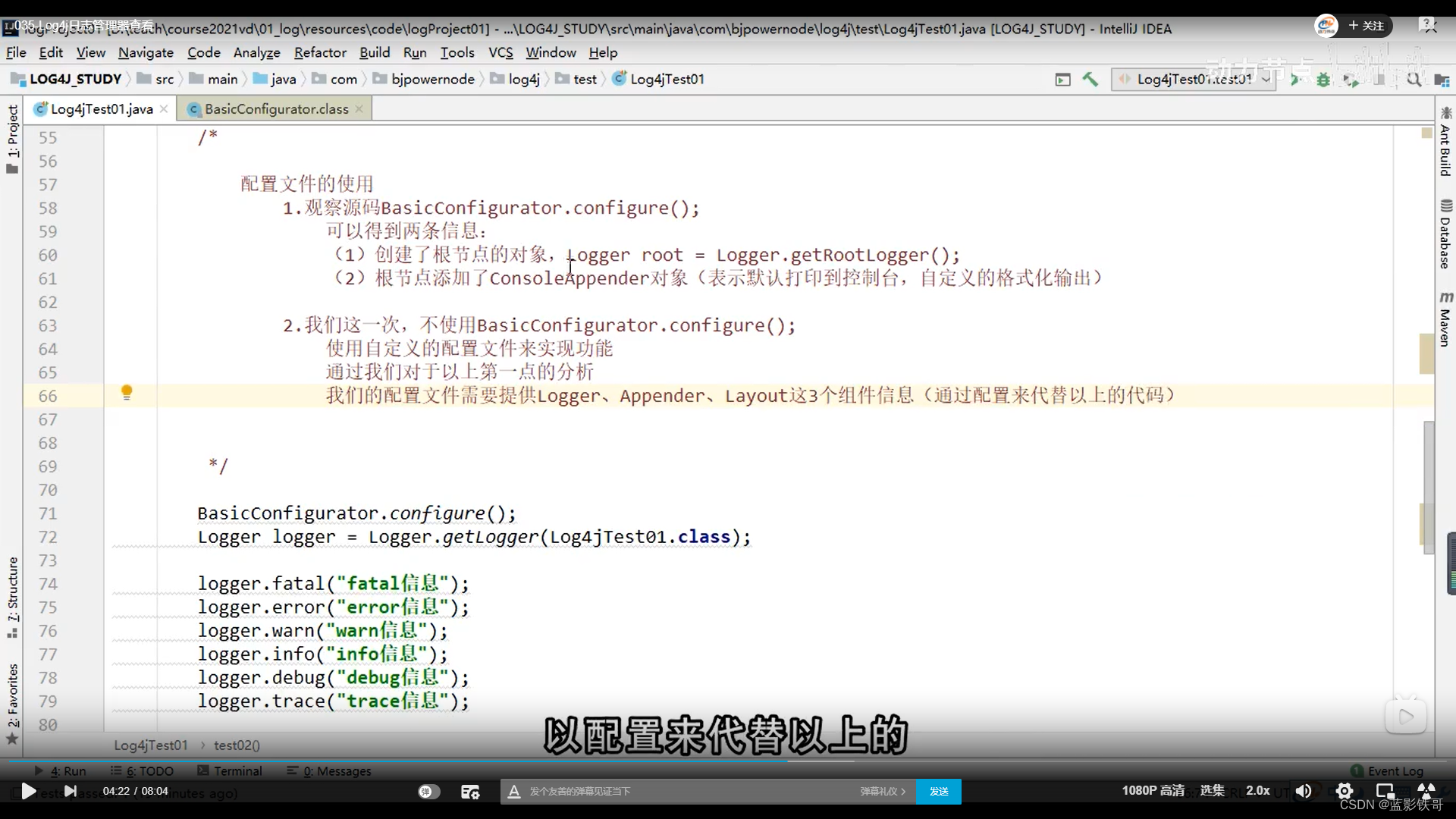Switch to the Log4jTest01.java editor tab
The width and height of the screenshot is (1456, 819).
pos(102,109)
